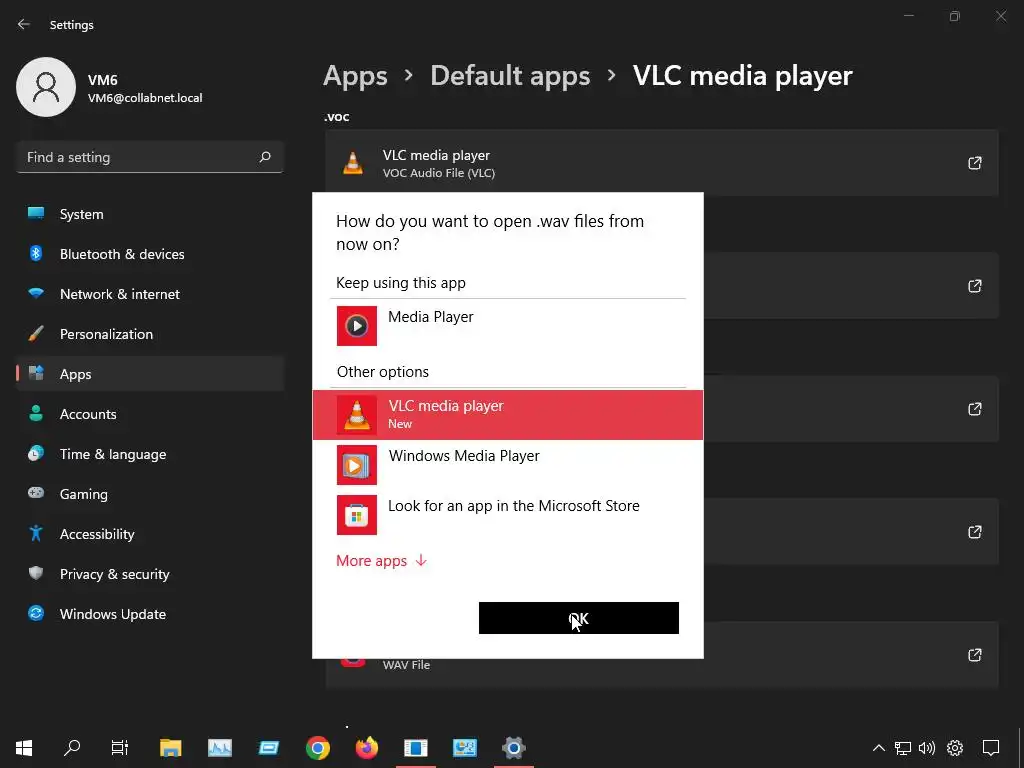Click the Apps breadcrumb link

[355, 76]
